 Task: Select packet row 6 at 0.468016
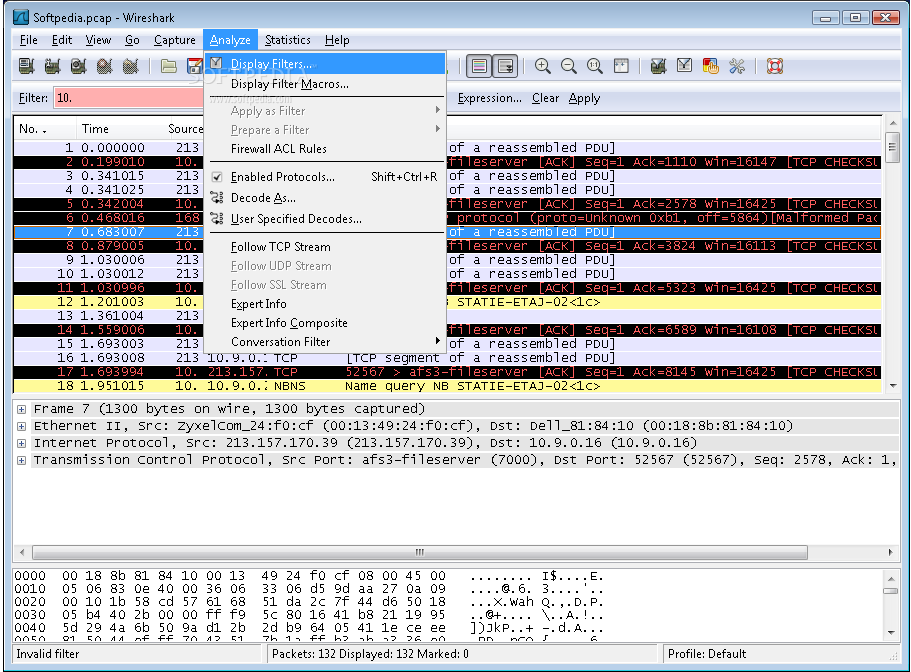[447, 218]
